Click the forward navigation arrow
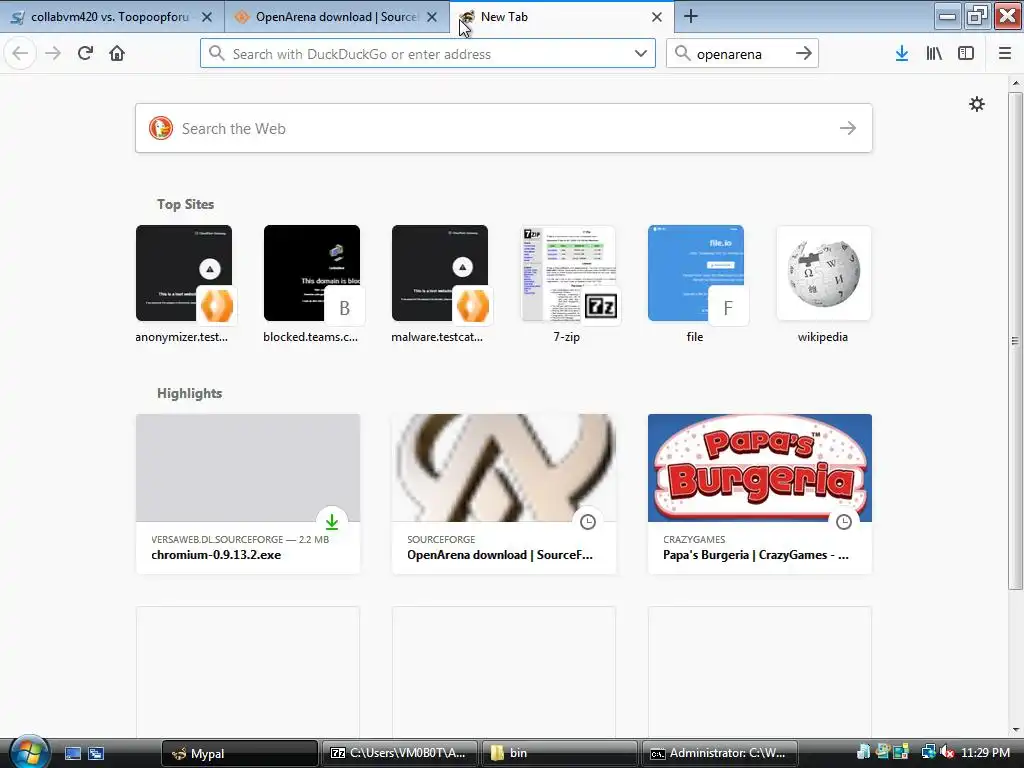The image size is (1024, 768). [x=53, y=54]
